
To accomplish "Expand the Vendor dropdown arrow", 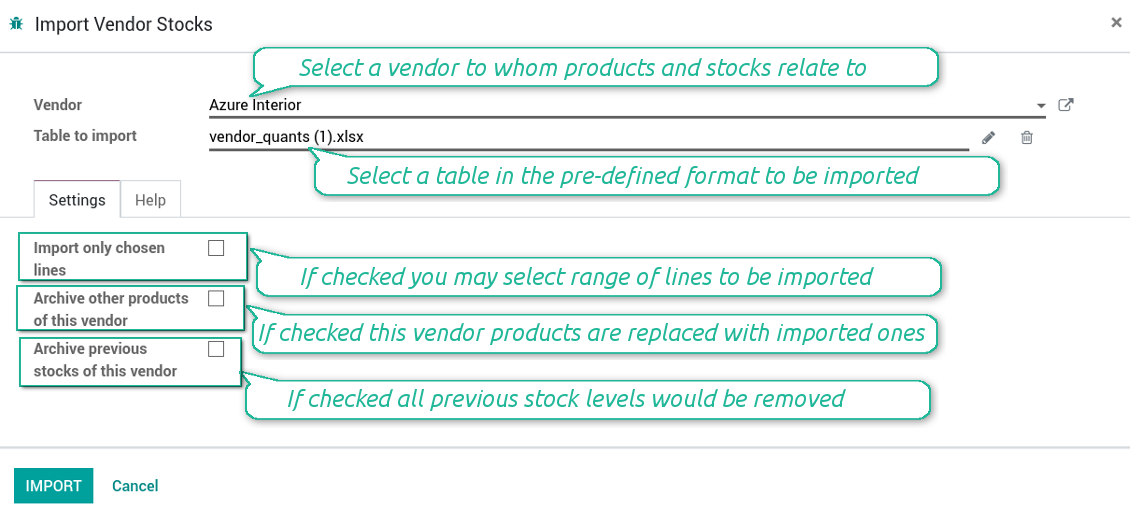I will point(1041,105).
